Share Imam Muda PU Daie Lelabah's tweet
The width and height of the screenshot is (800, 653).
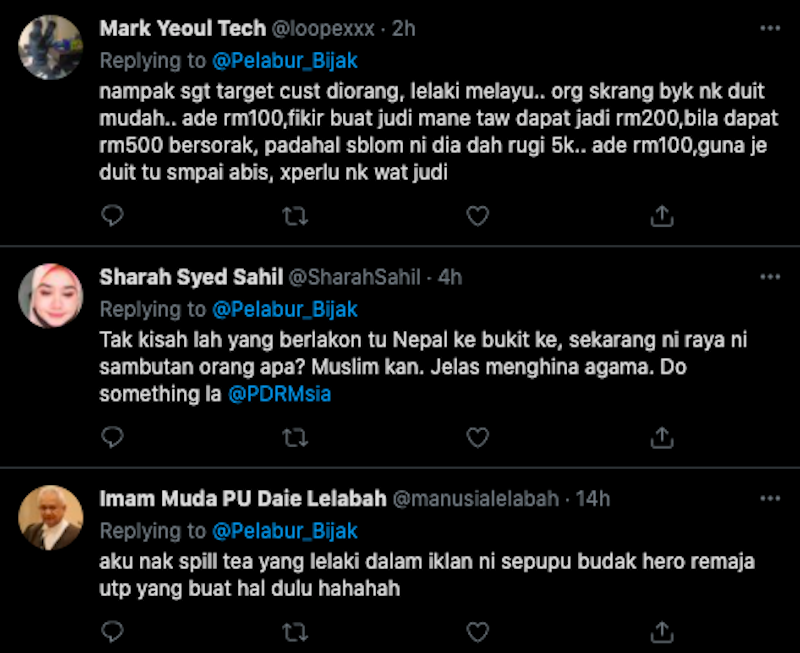pos(661,631)
